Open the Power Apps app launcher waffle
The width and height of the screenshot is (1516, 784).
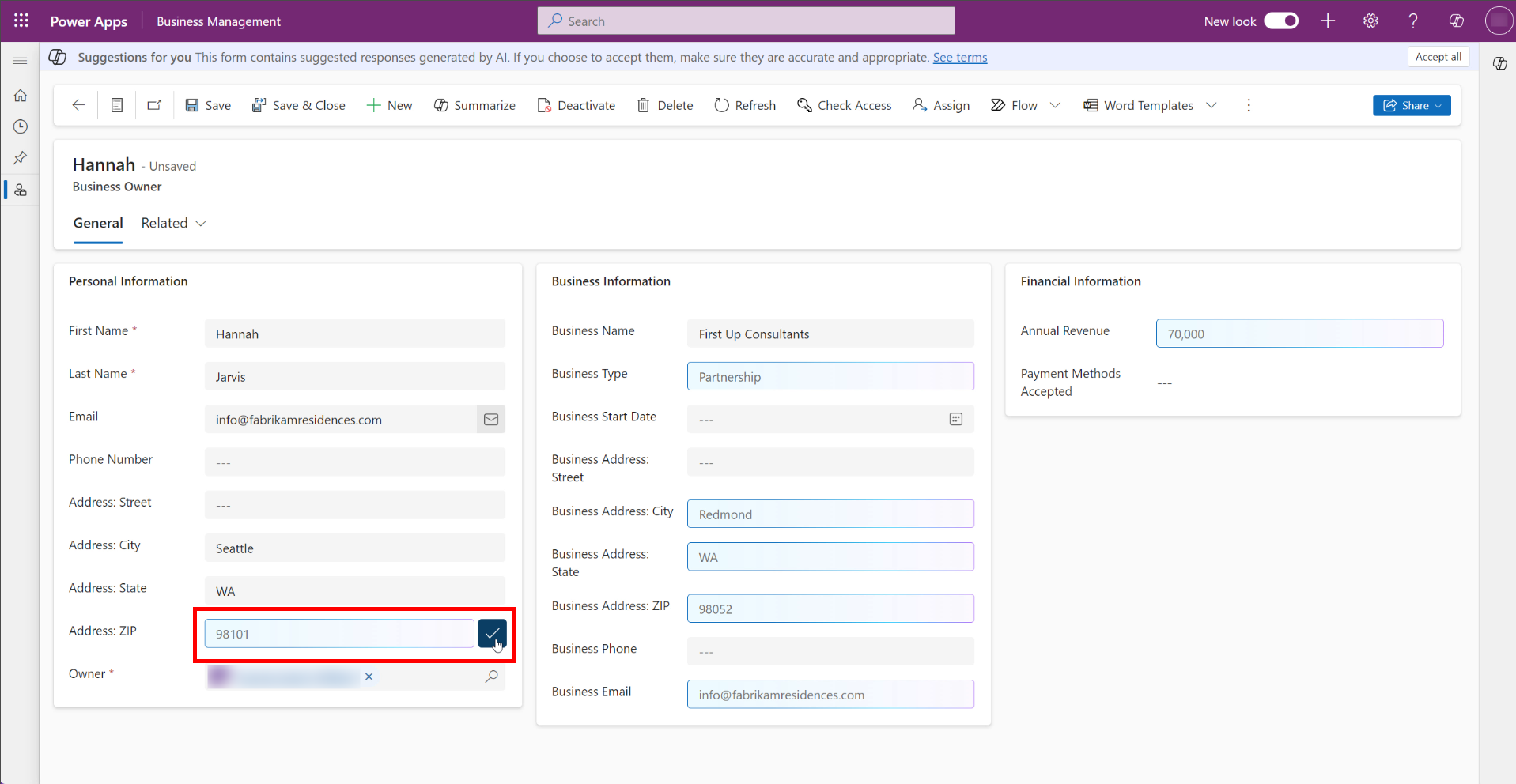coord(21,21)
